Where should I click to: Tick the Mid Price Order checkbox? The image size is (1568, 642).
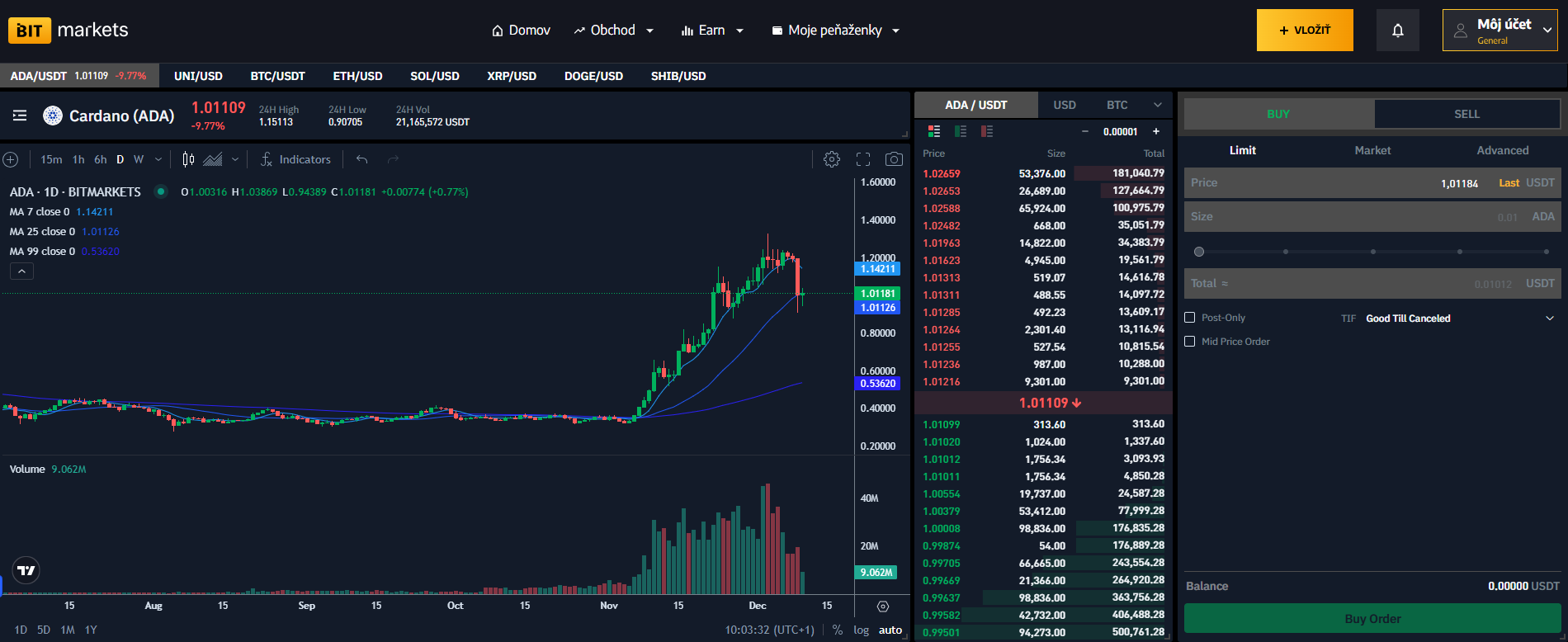(x=1190, y=342)
